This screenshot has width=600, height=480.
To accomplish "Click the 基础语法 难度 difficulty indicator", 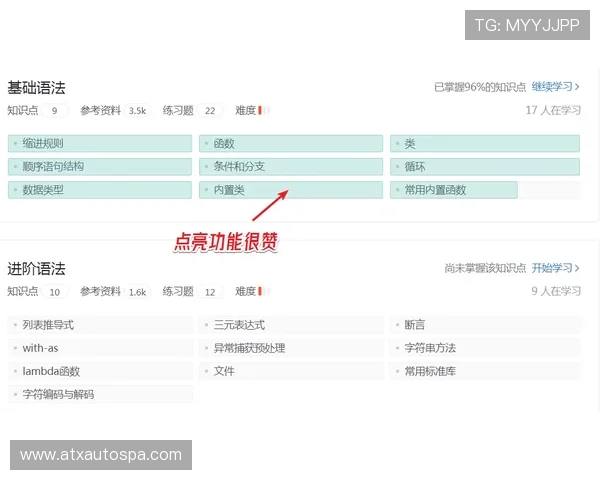I will (264, 110).
